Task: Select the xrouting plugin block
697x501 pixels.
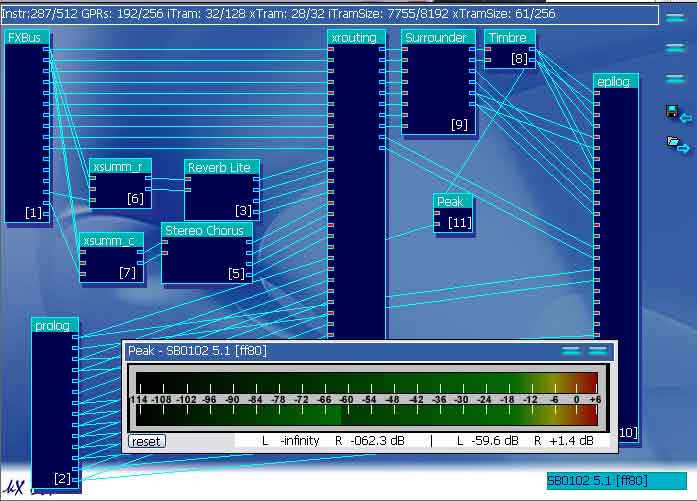Action: pos(357,184)
